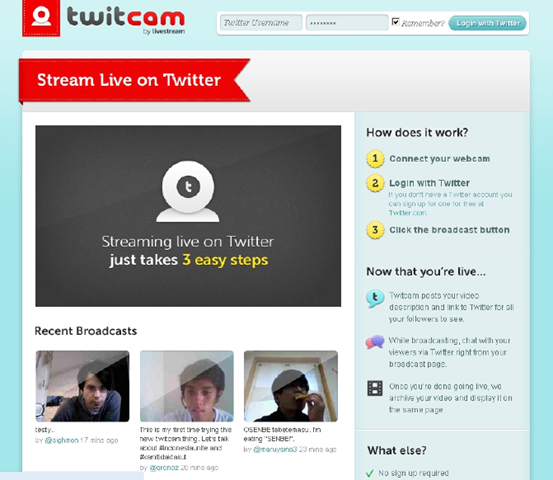Click the 'Now that you're live...' heading
The height and width of the screenshot is (480, 553).
pyautogui.click(x=426, y=272)
